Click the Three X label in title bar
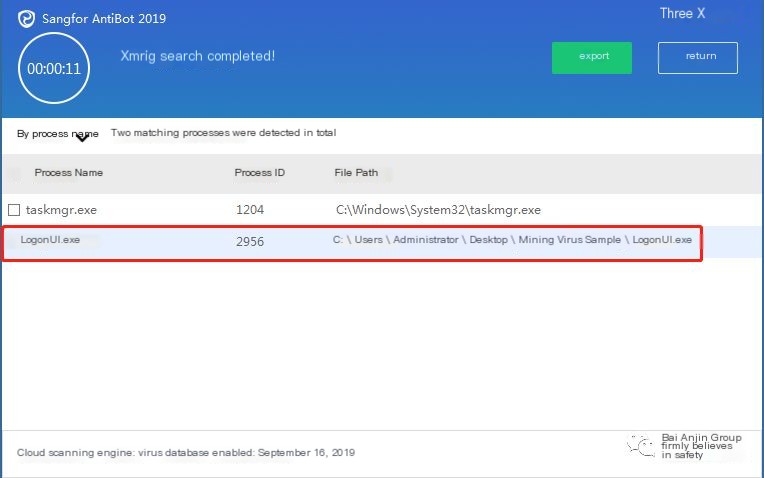This screenshot has width=764, height=478. pos(682,14)
